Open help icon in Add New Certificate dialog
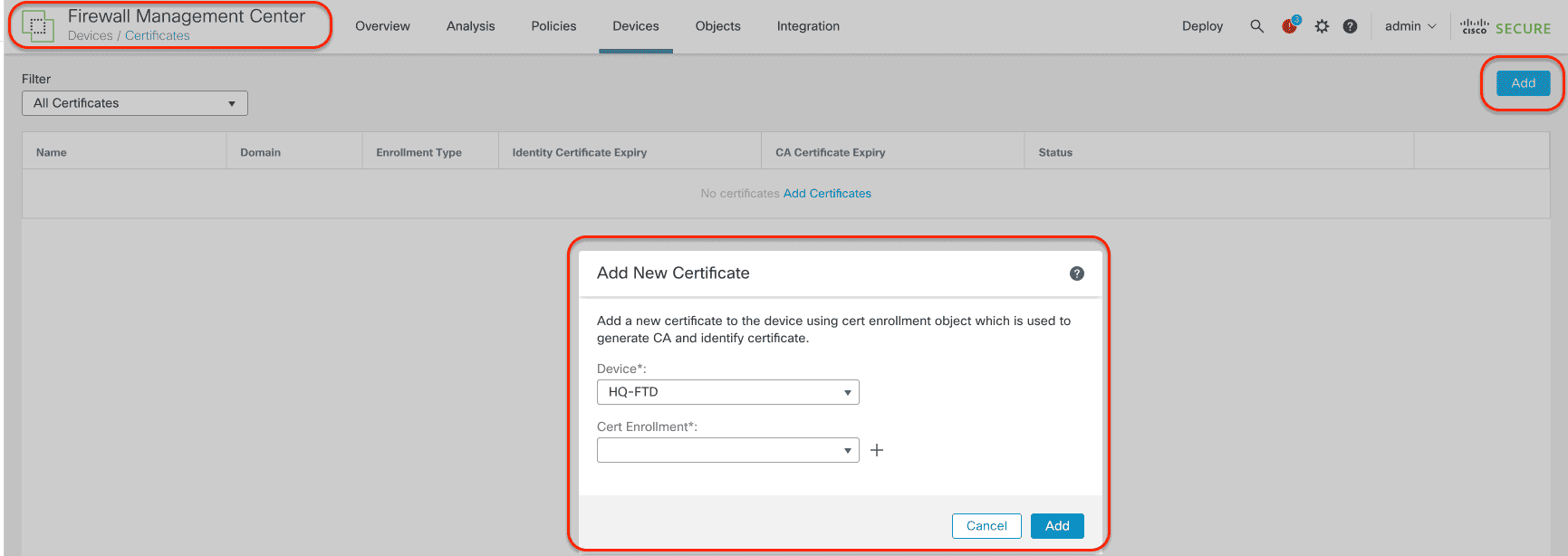 (1076, 273)
